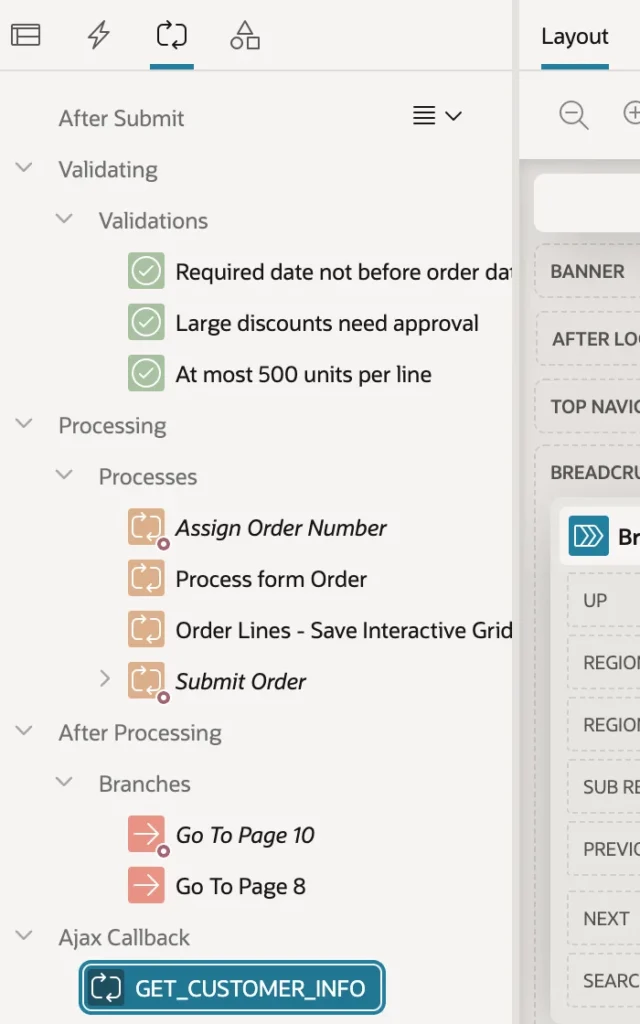The image size is (640, 1024).
Task: Select the GET_CUSTOMER_INFO callback
Action: (232, 987)
